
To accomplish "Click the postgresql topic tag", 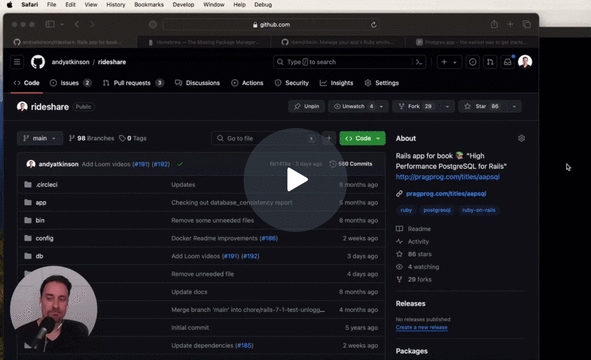I will point(437,210).
